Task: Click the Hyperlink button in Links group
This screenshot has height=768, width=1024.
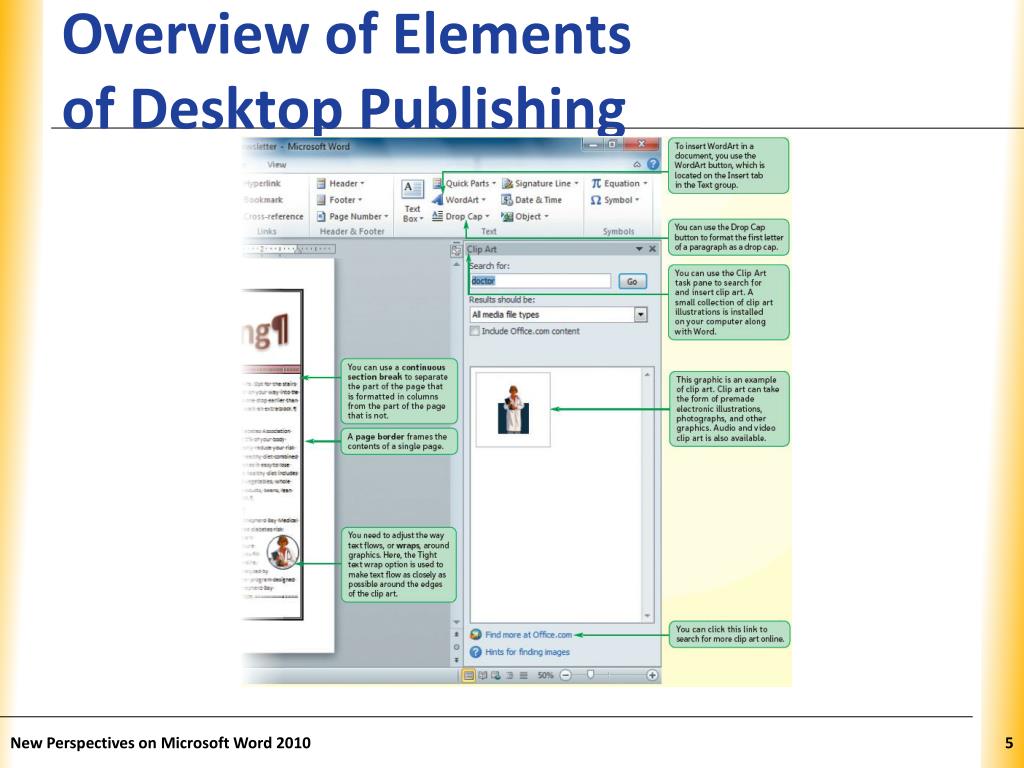Action: click(263, 184)
